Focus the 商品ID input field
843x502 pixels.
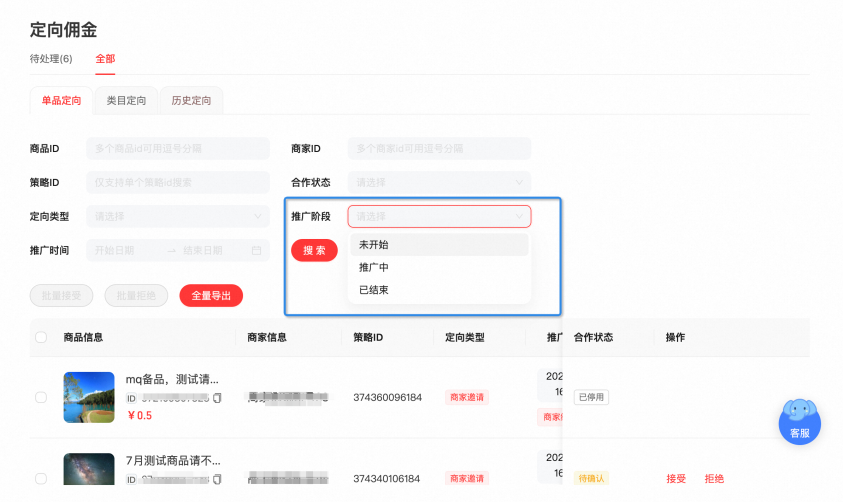coord(178,148)
